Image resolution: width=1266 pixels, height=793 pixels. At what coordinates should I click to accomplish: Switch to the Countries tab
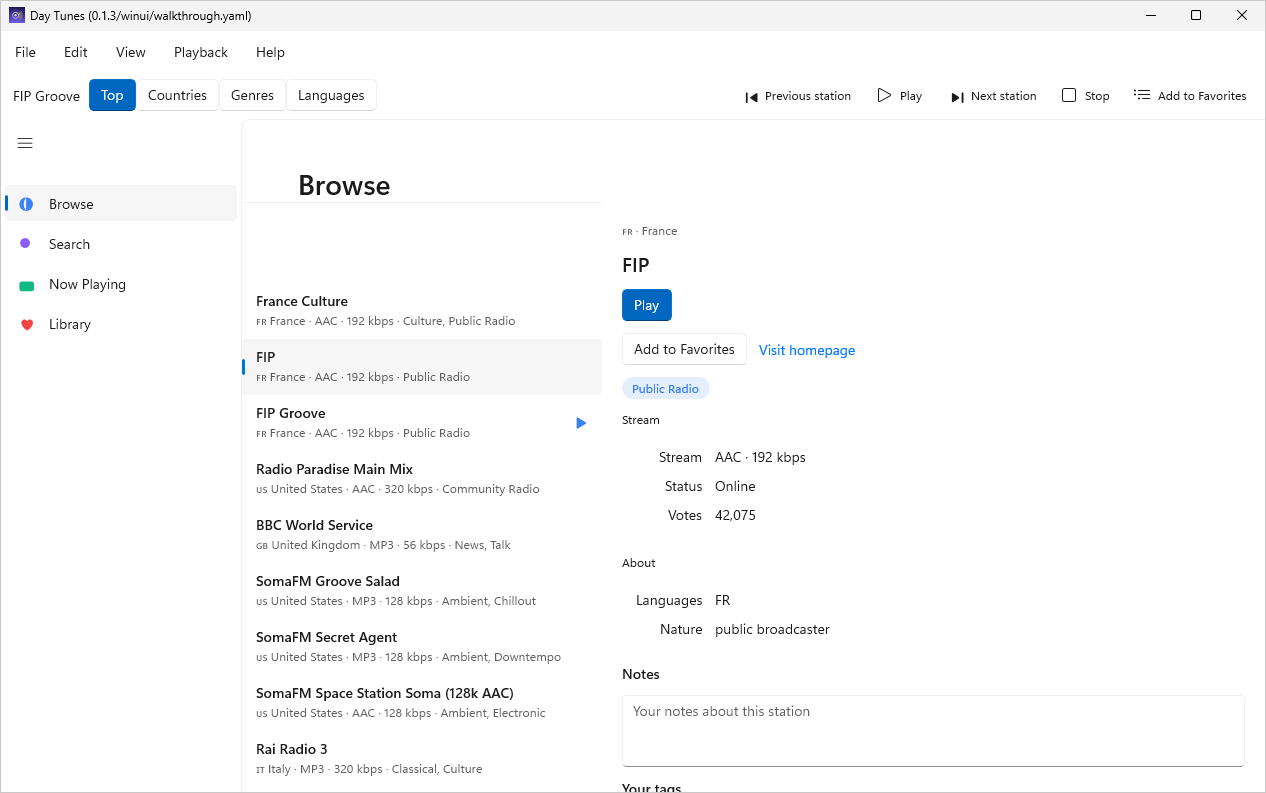pos(177,95)
